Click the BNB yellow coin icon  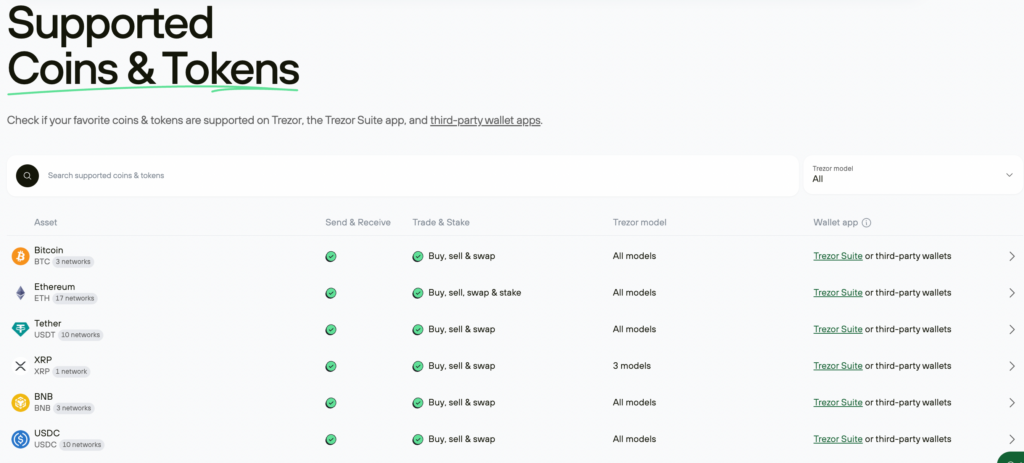[20, 402]
